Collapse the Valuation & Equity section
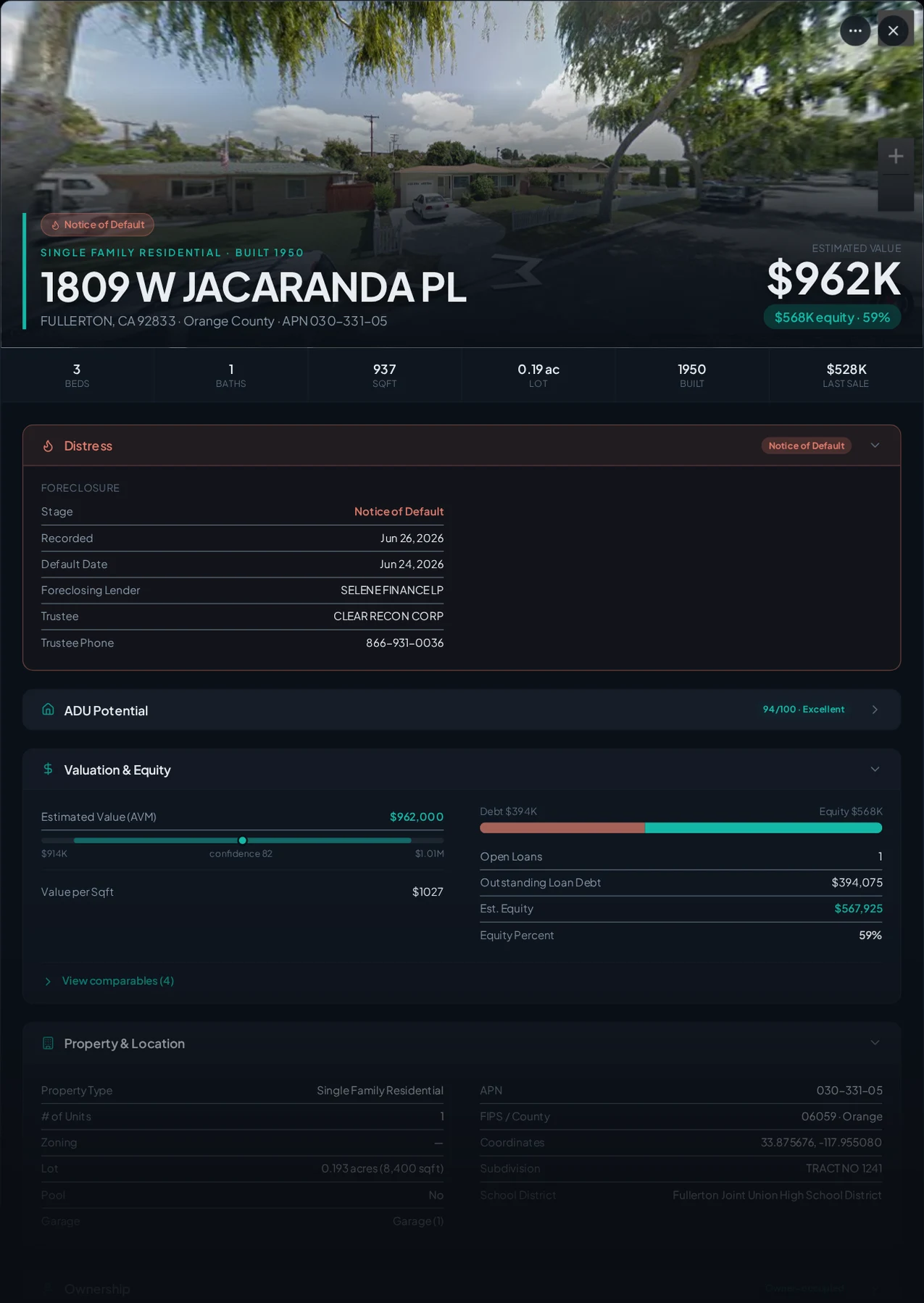The image size is (924, 1303). [x=875, y=769]
